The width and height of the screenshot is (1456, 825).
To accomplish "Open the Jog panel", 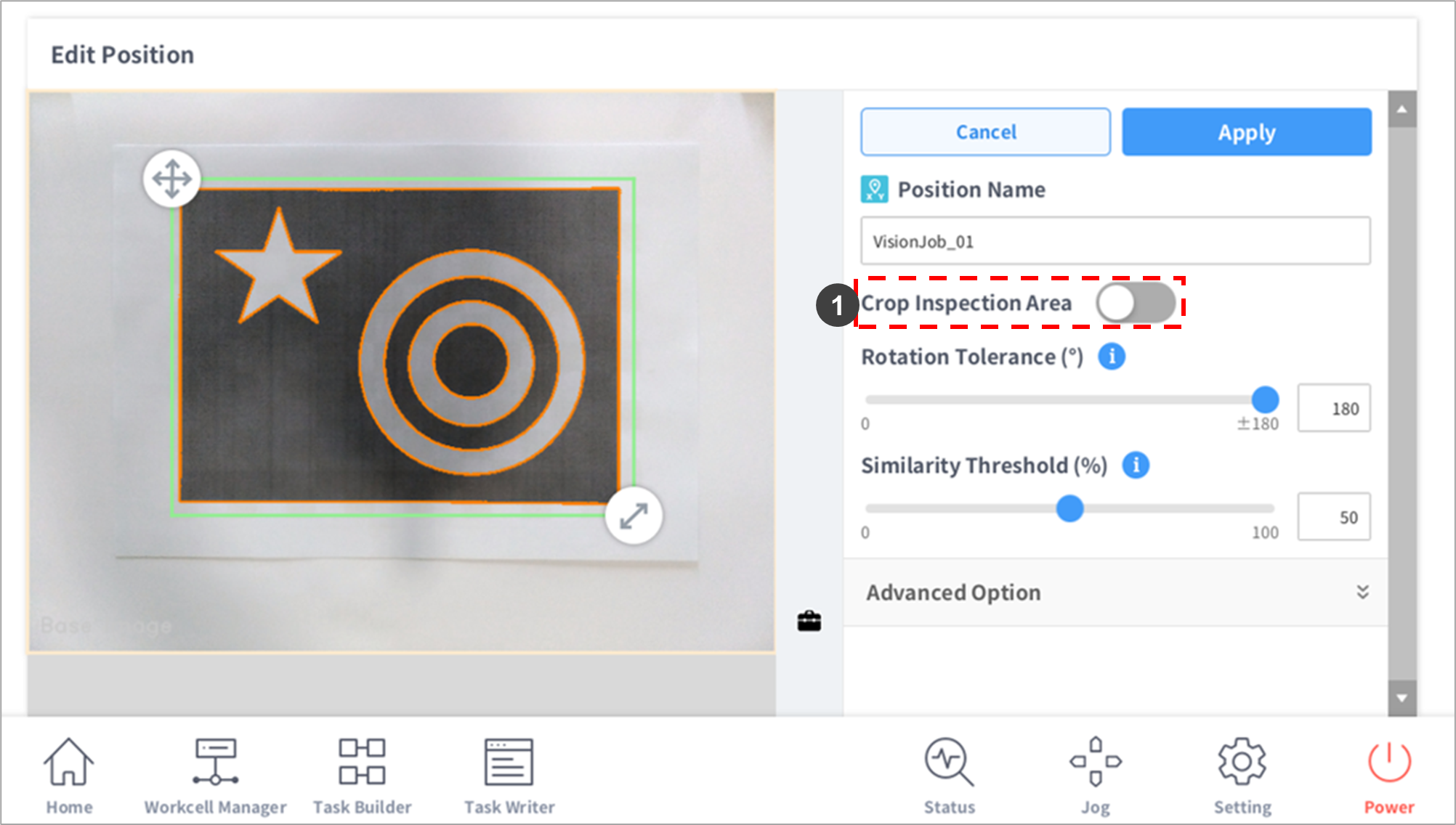I will coord(1095,774).
